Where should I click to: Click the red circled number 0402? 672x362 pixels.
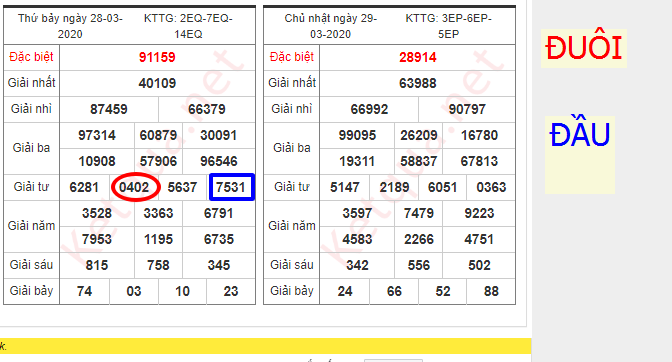135,187
